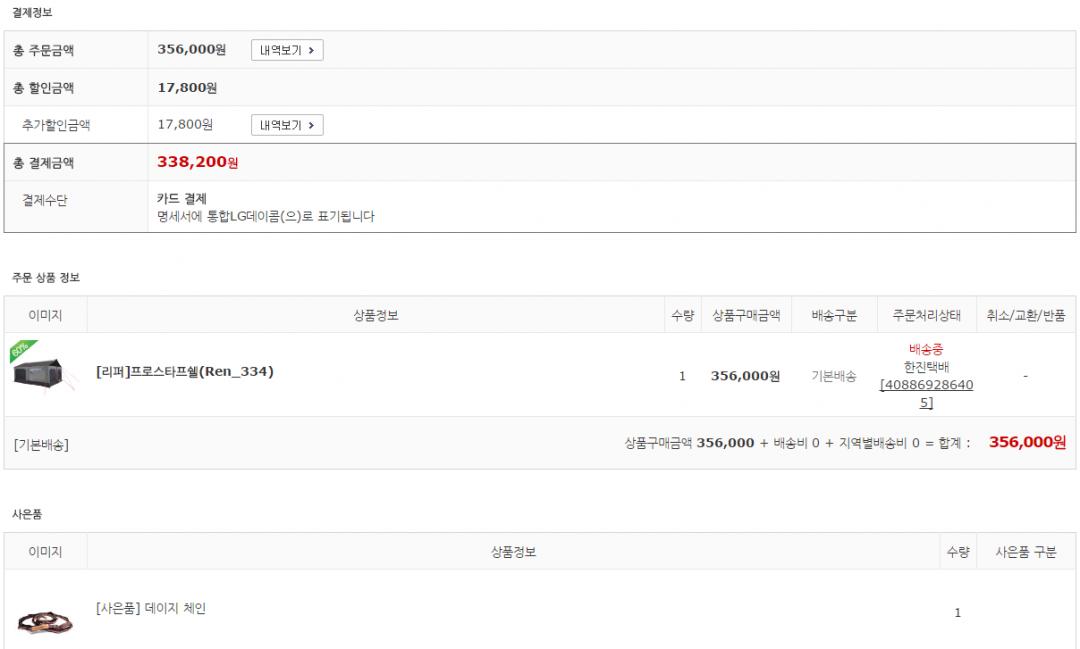Click the 카드 결제 payment method text
The height and width of the screenshot is (649, 1080).
(x=182, y=199)
